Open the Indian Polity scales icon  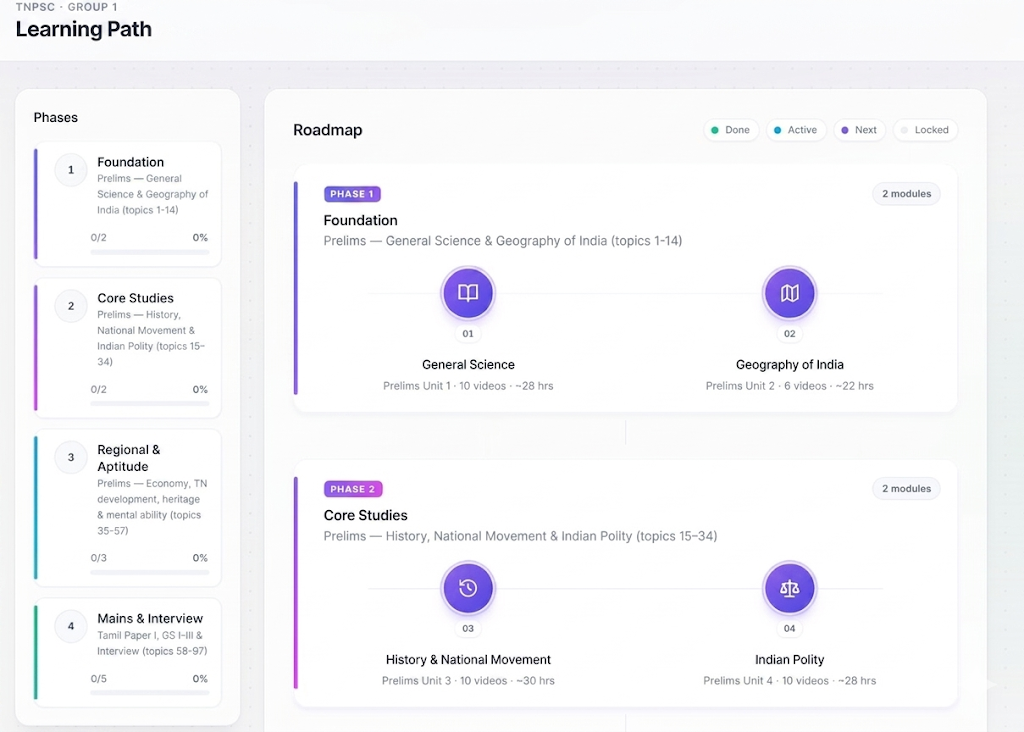[x=790, y=588]
